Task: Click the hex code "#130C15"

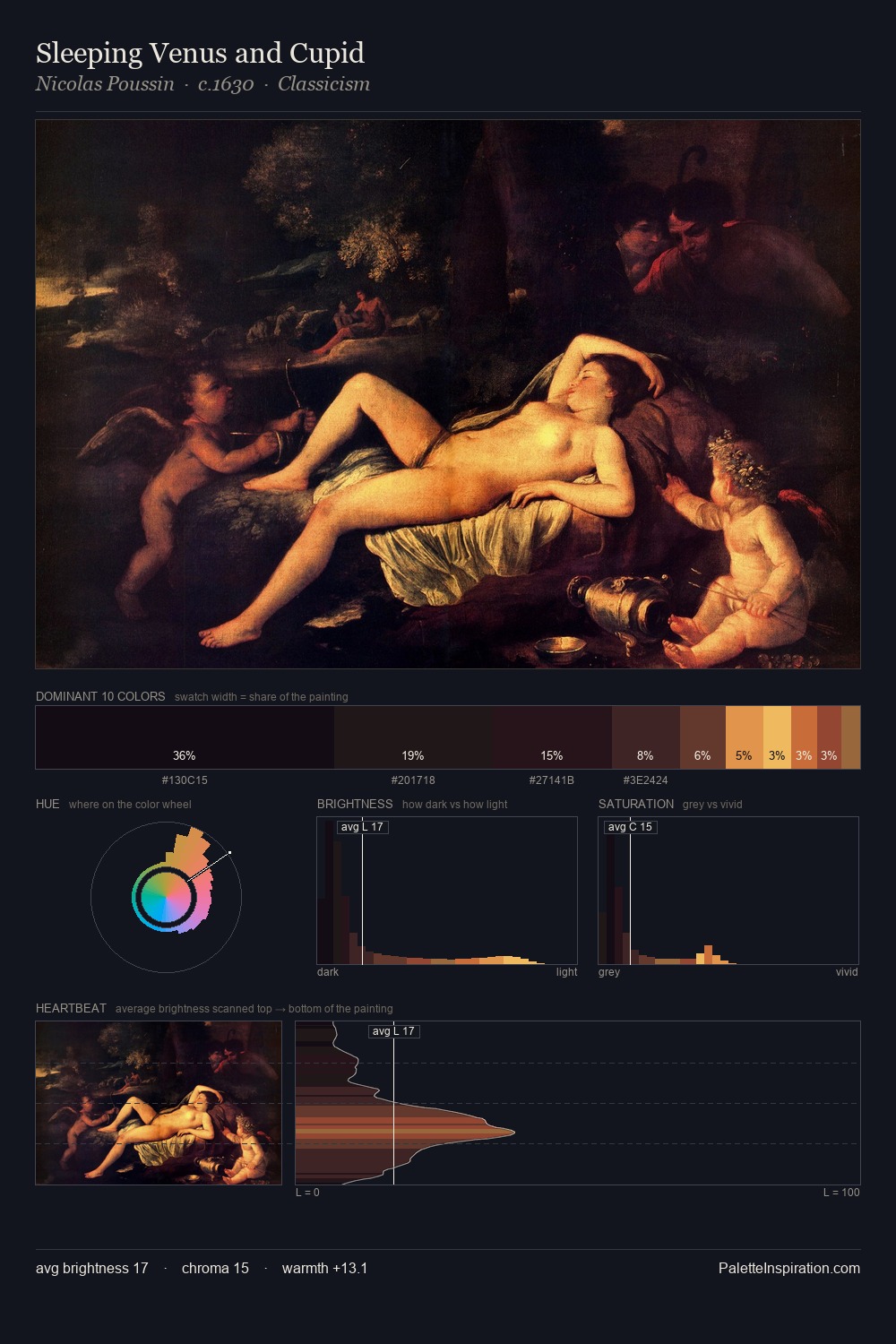Action: [185, 780]
